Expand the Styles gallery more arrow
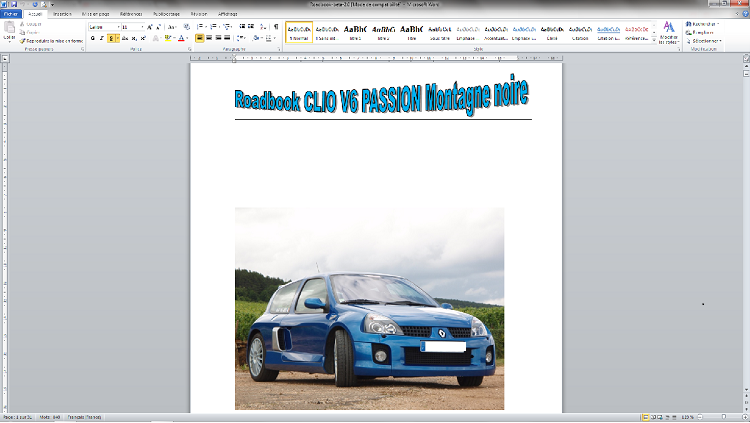Viewport: 750px width, 423px height. (x=654, y=40)
